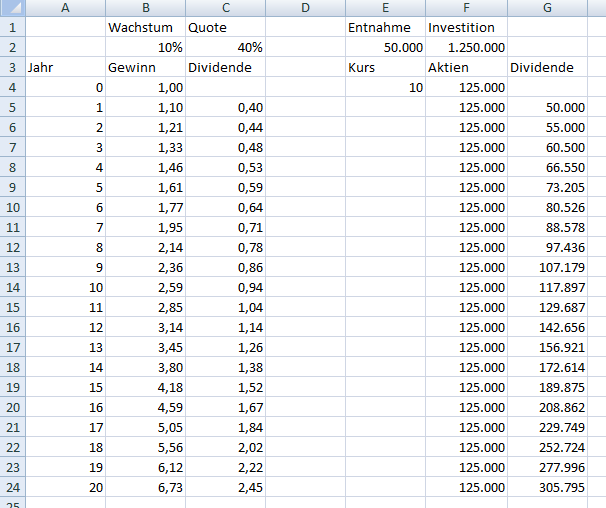Select the cell showing 252.724
The height and width of the screenshot is (508, 606).
pos(547,447)
